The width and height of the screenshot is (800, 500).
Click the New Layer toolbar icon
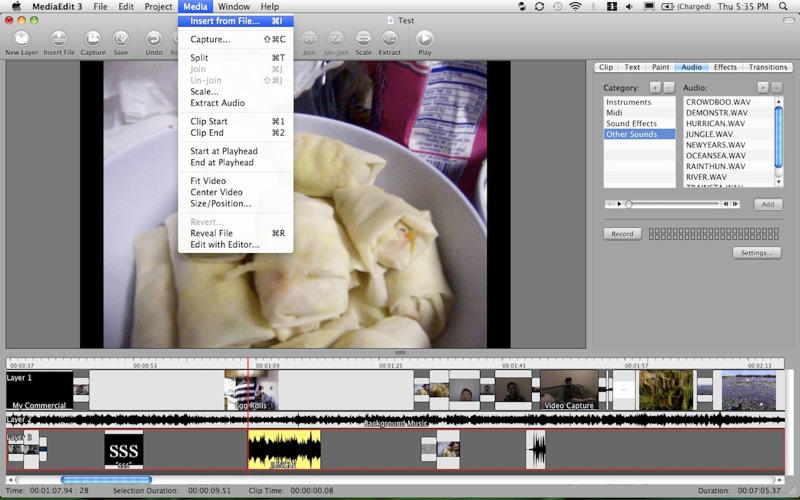coord(21,39)
